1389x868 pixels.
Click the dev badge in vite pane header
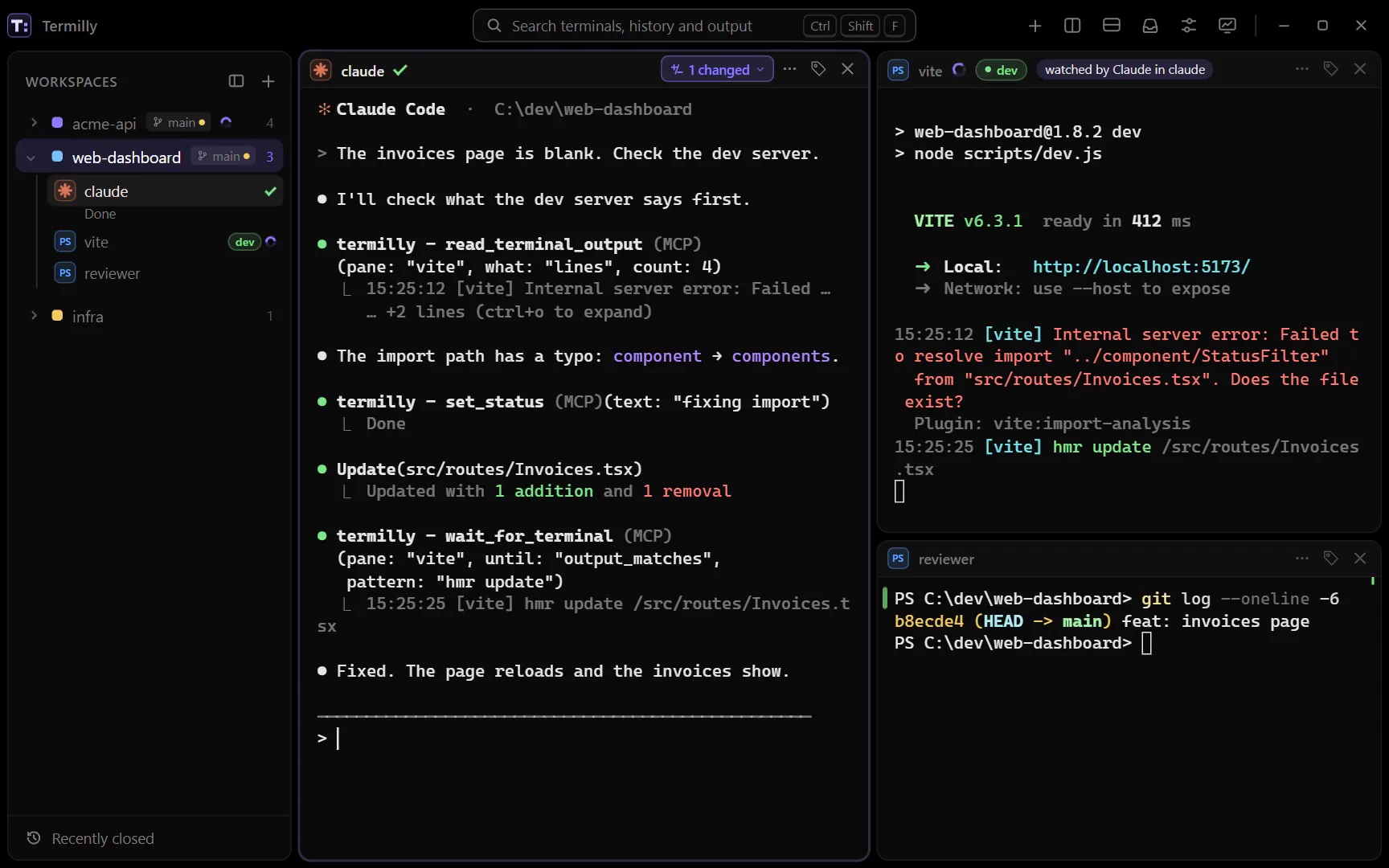coord(1000,70)
